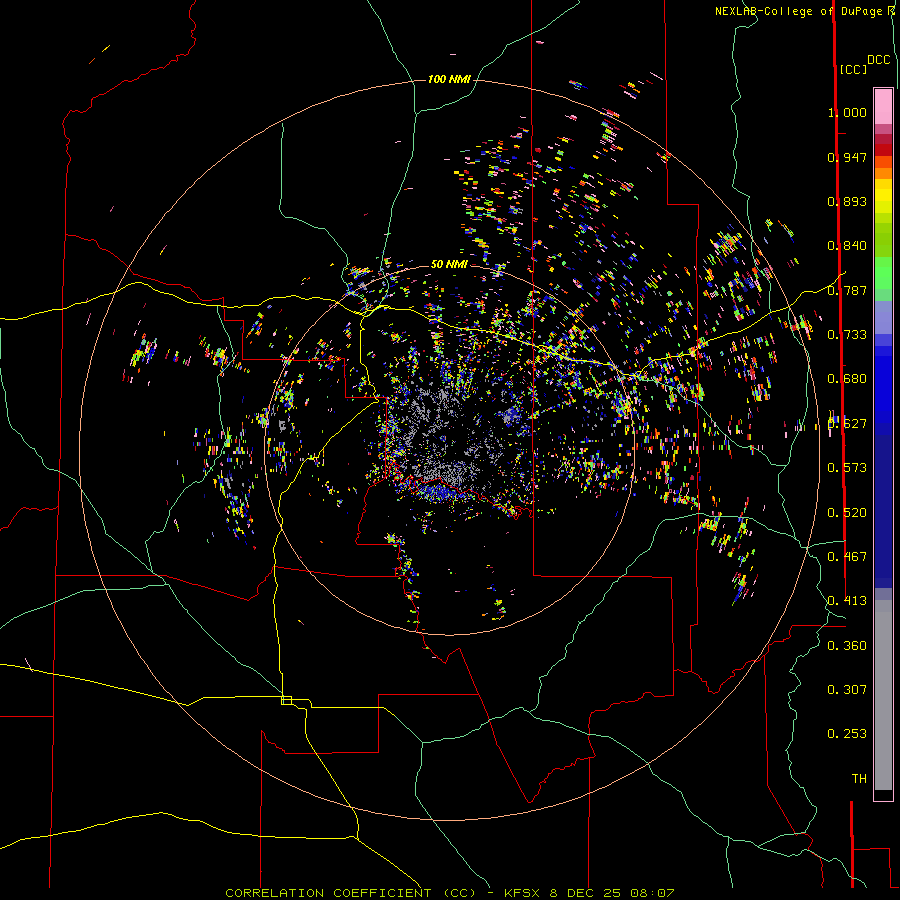The height and width of the screenshot is (900, 900).
Task: Click the pink segment at the top of the color bar
Action: point(883,106)
